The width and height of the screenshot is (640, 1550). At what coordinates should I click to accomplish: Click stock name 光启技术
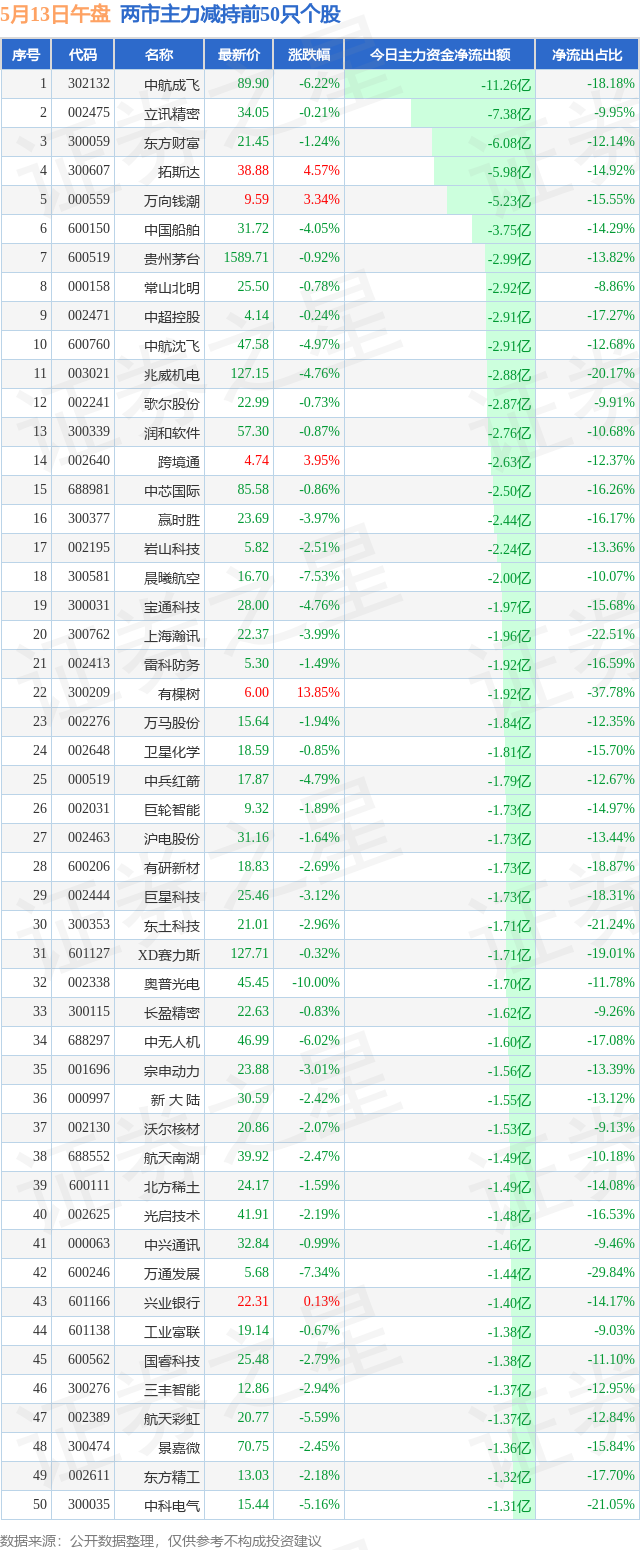click(172, 1215)
